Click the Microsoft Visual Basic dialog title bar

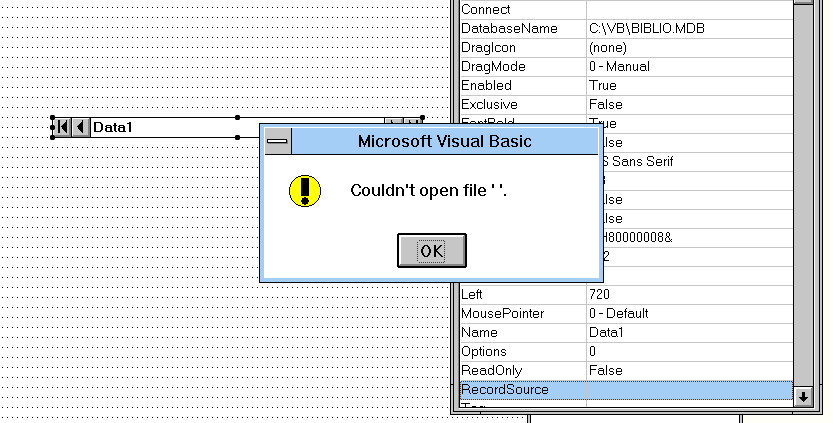[445, 141]
